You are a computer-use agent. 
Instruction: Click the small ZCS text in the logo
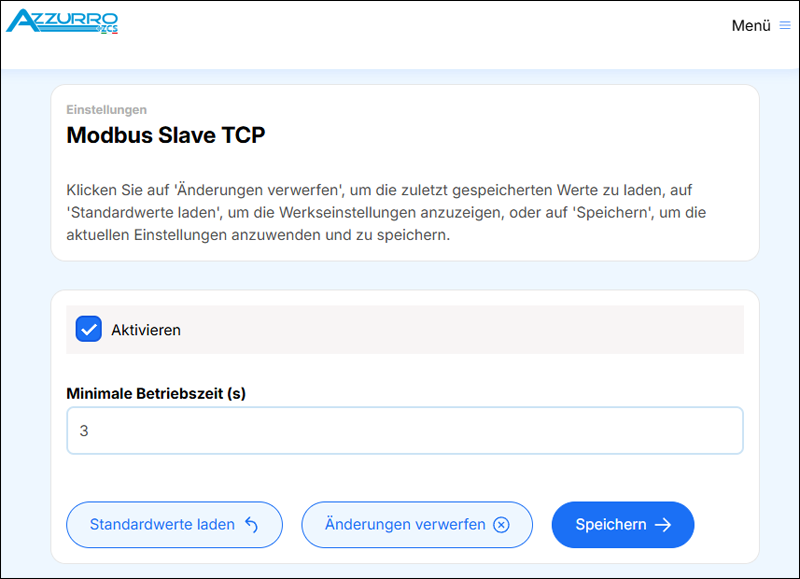pos(108,29)
